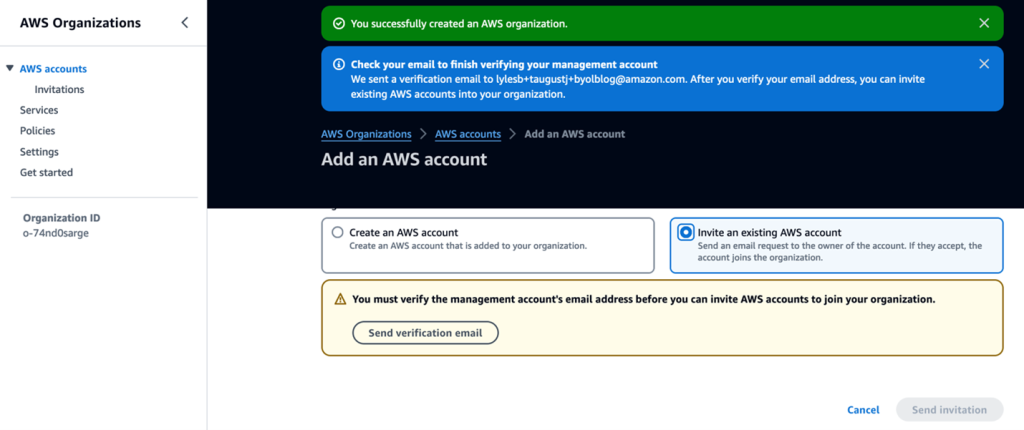Click the info icon in blue banner
Screen dimensions: 1024x430
[x=338, y=65]
